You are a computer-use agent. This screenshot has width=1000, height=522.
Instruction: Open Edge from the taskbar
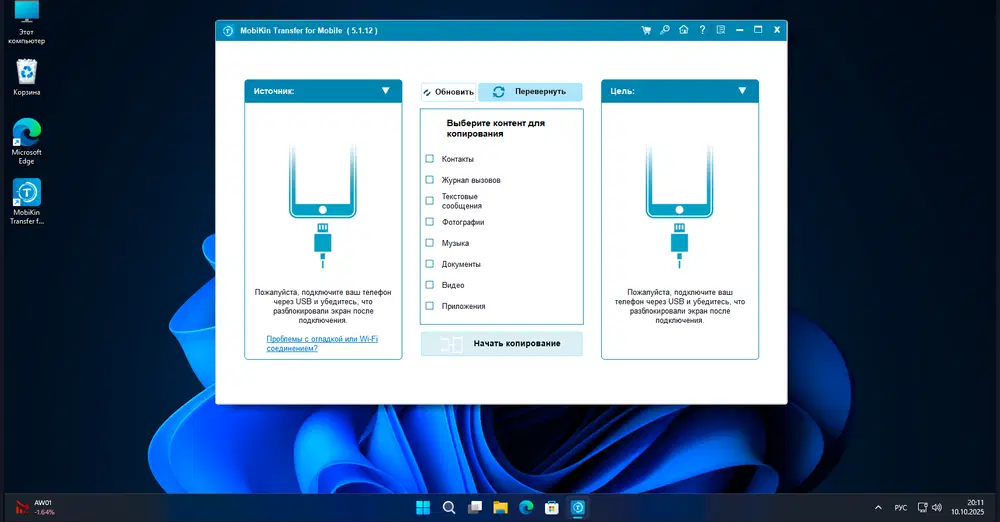pos(526,507)
